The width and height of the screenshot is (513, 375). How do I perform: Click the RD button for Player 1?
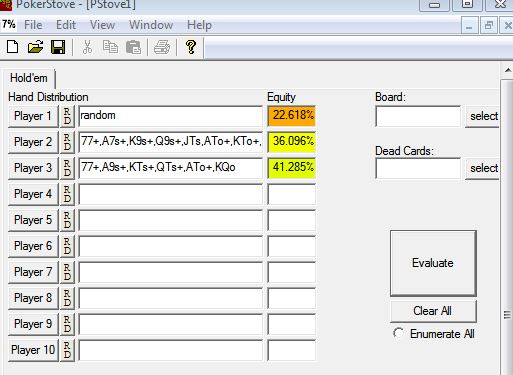point(67,116)
